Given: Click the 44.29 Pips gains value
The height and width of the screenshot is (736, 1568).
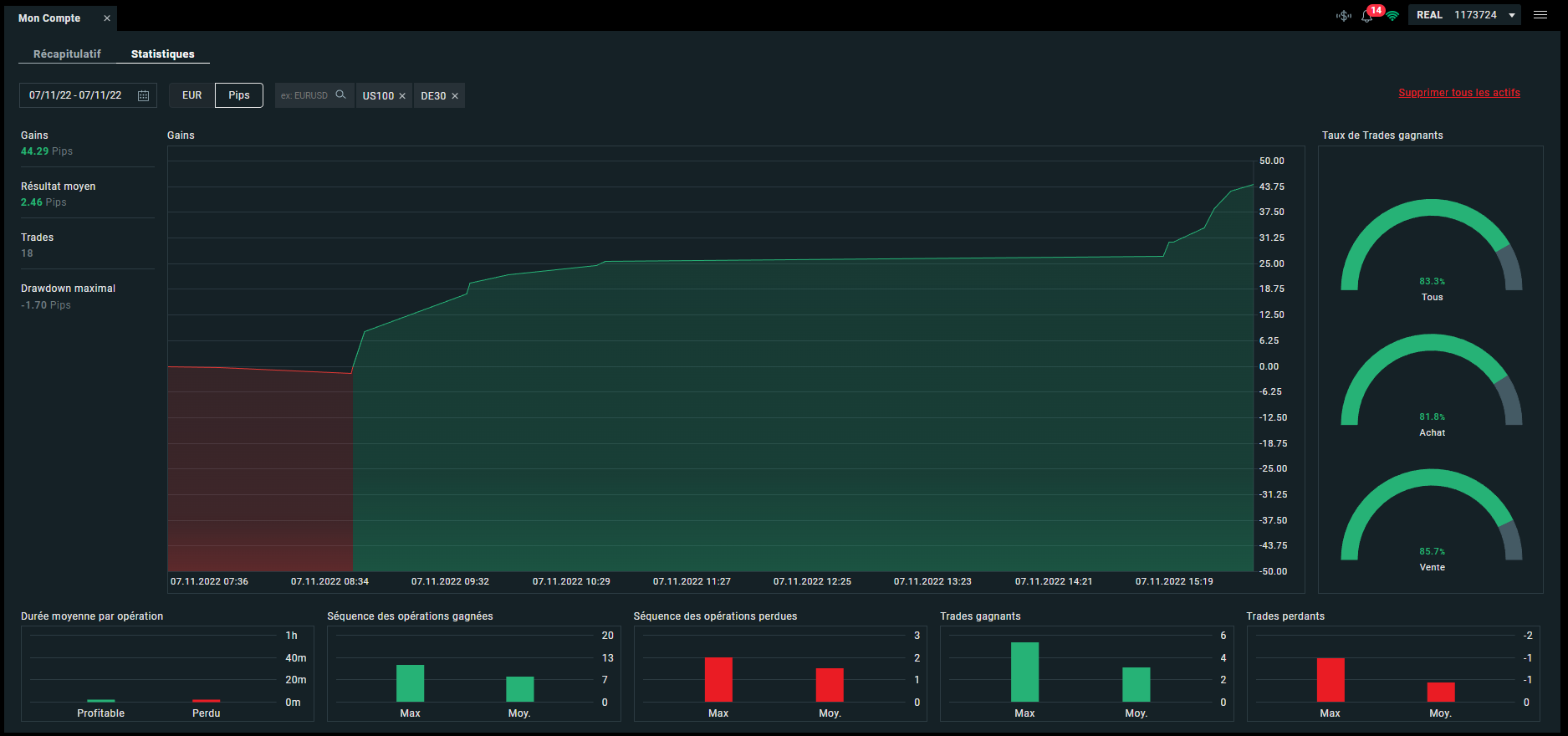Looking at the screenshot, I should 47,151.
